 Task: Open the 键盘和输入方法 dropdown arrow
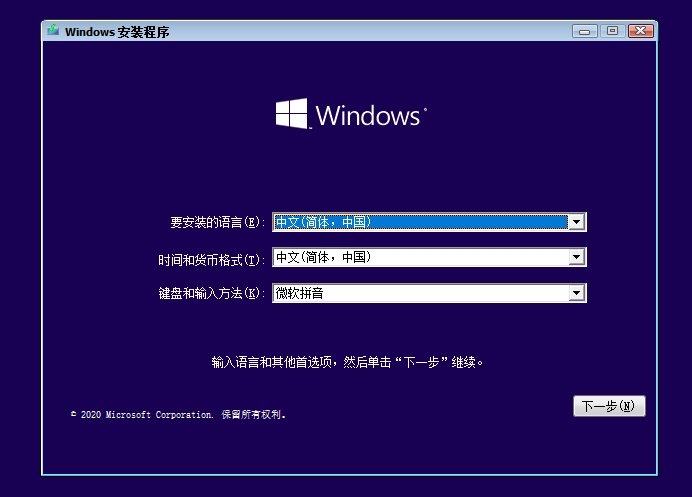(x=576, y=293)
